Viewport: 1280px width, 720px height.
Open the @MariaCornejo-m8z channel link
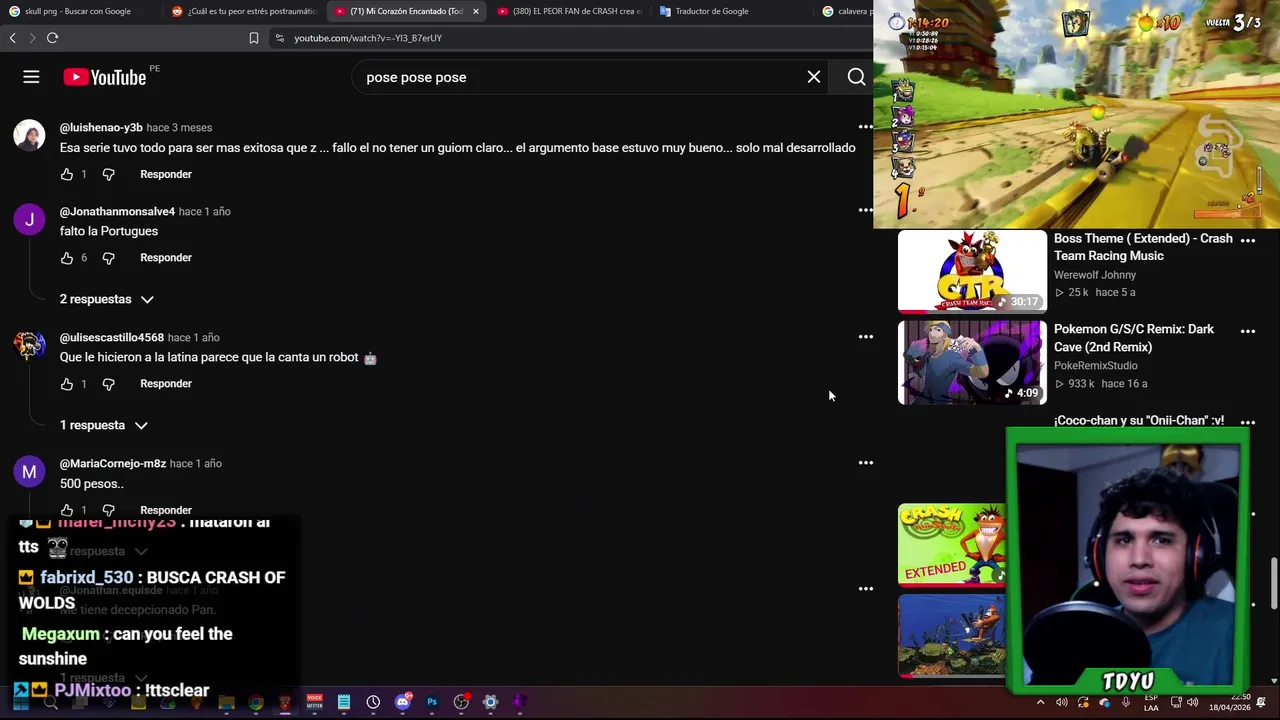(113, 463)
